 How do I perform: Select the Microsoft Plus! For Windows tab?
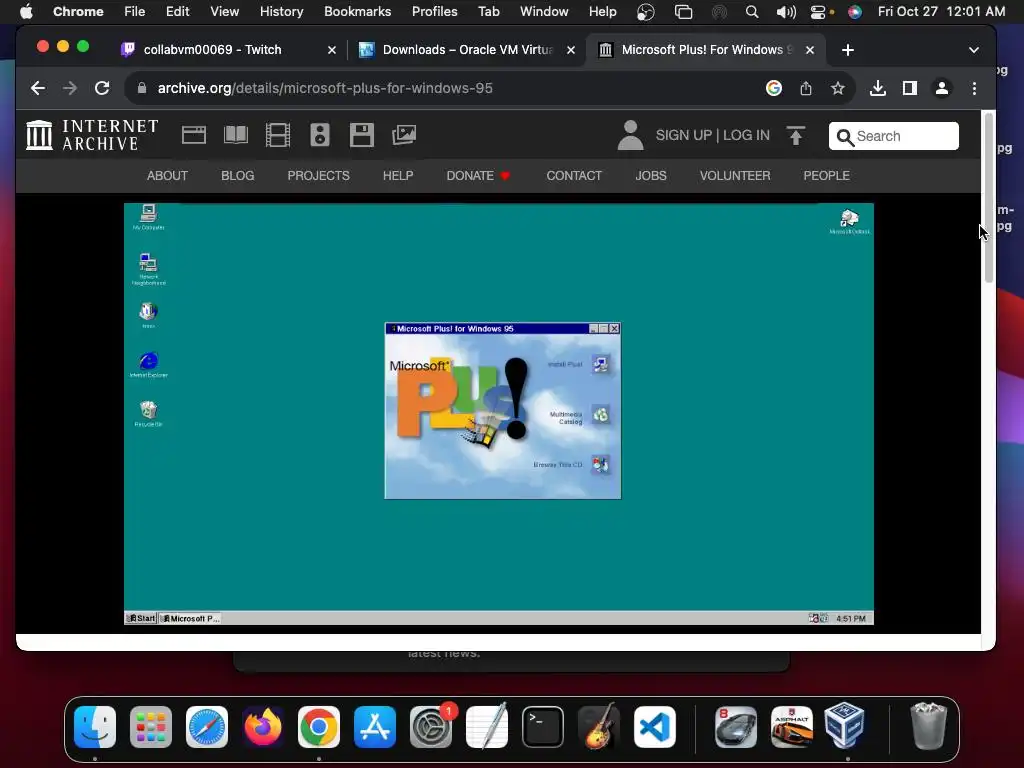click(705, 50)
